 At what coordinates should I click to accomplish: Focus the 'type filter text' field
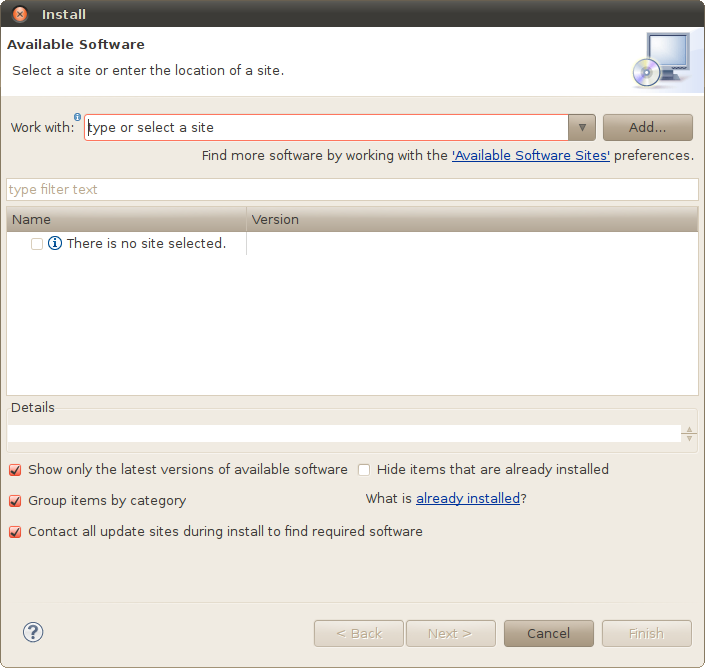point(352,190)
